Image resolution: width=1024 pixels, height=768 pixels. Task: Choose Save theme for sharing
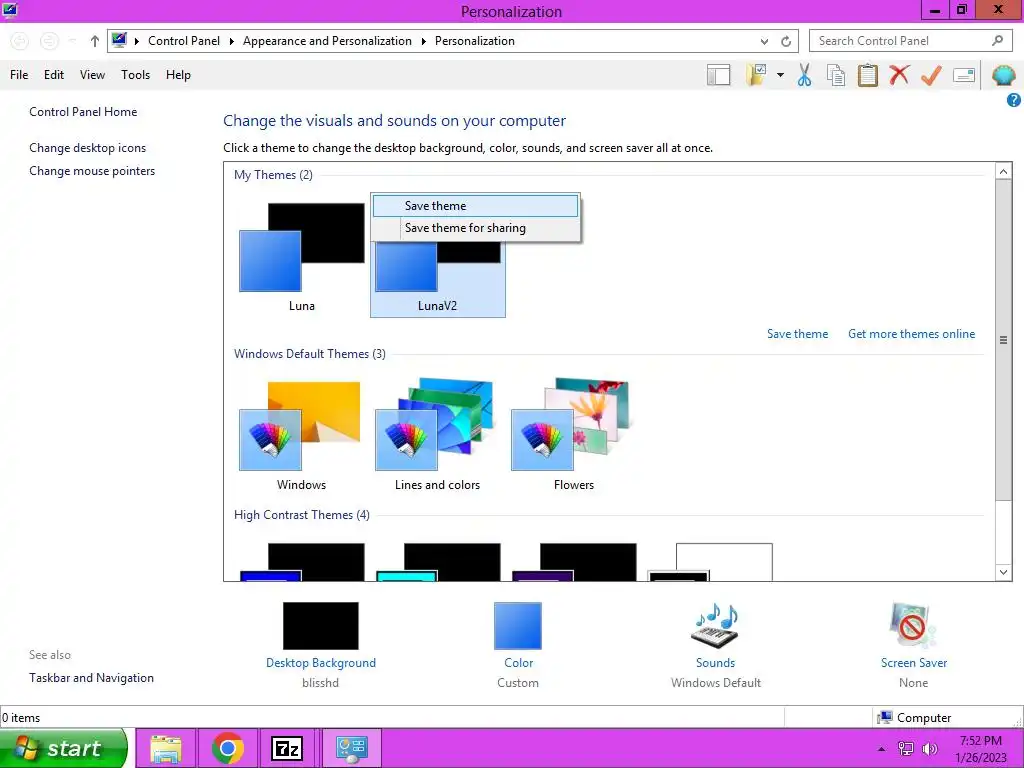(x=475, y=228)
